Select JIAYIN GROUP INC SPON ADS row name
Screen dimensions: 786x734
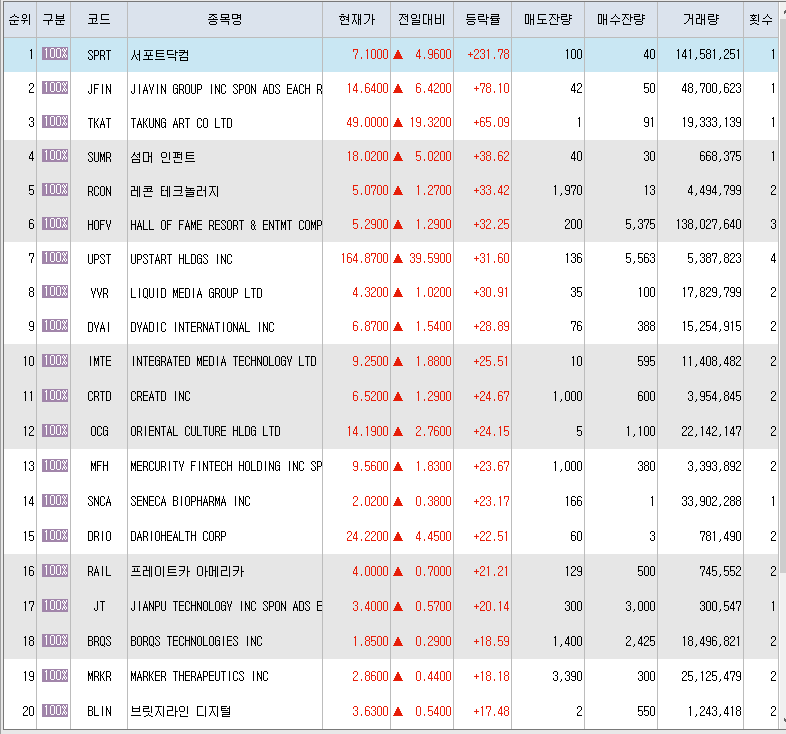pyautogui.click(x=226, y=89)
